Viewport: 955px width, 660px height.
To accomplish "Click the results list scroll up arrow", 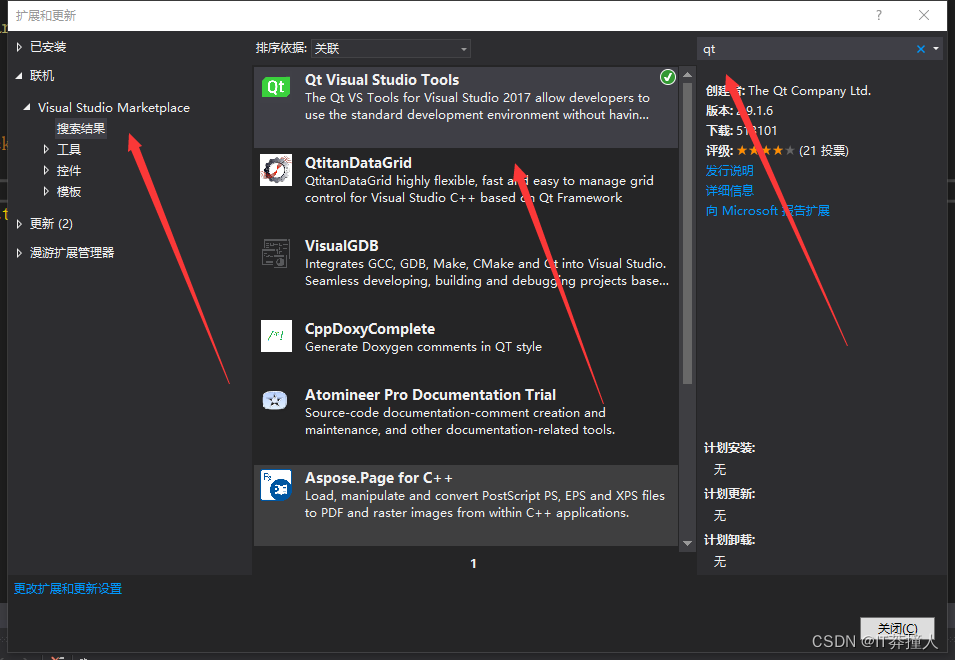I will point(688,74).
